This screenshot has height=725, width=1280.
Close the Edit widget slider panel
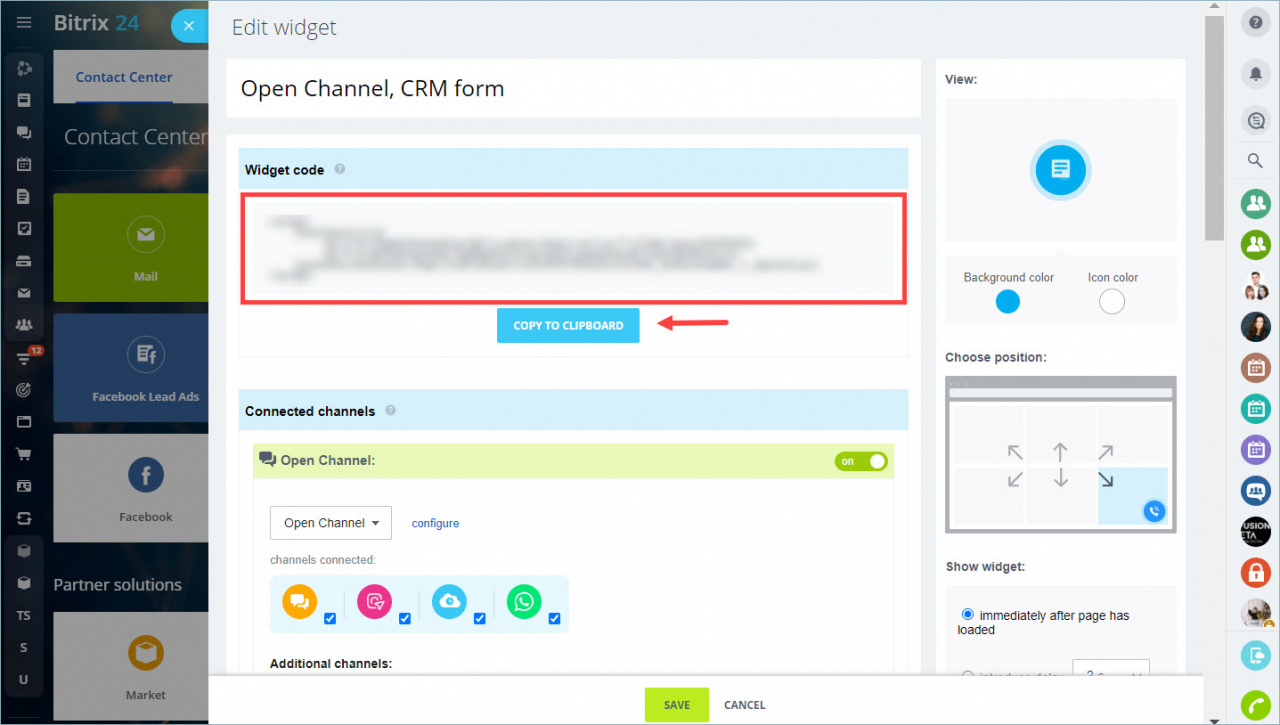189,26
